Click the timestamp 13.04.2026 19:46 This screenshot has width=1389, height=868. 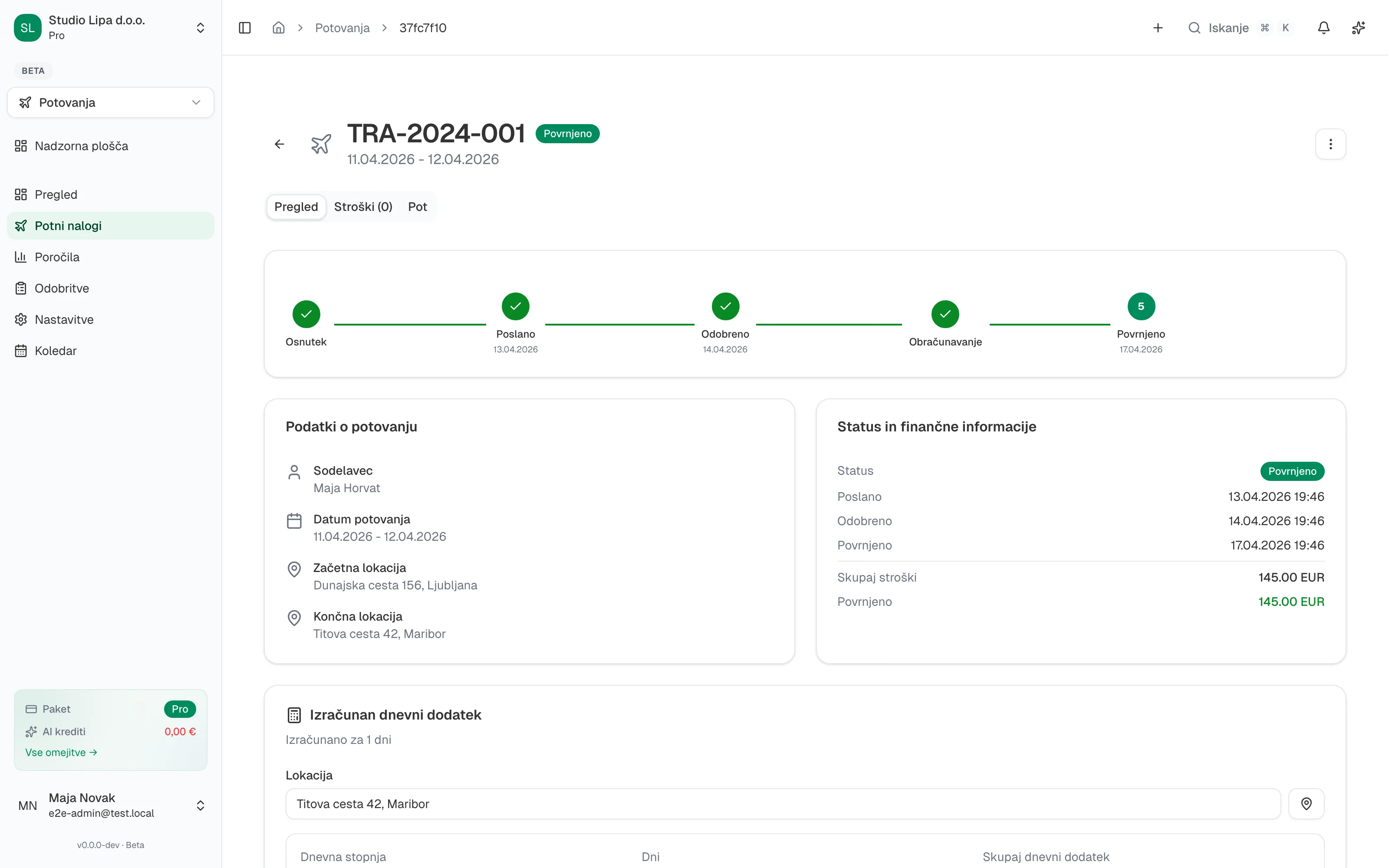pyautogui.click(x=1276, y=496)
